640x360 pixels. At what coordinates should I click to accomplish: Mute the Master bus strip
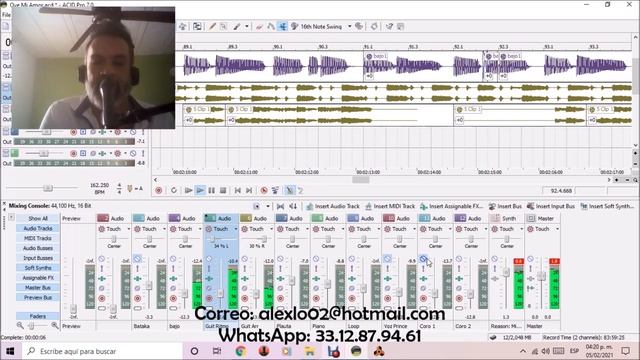(x=530, y=259)
